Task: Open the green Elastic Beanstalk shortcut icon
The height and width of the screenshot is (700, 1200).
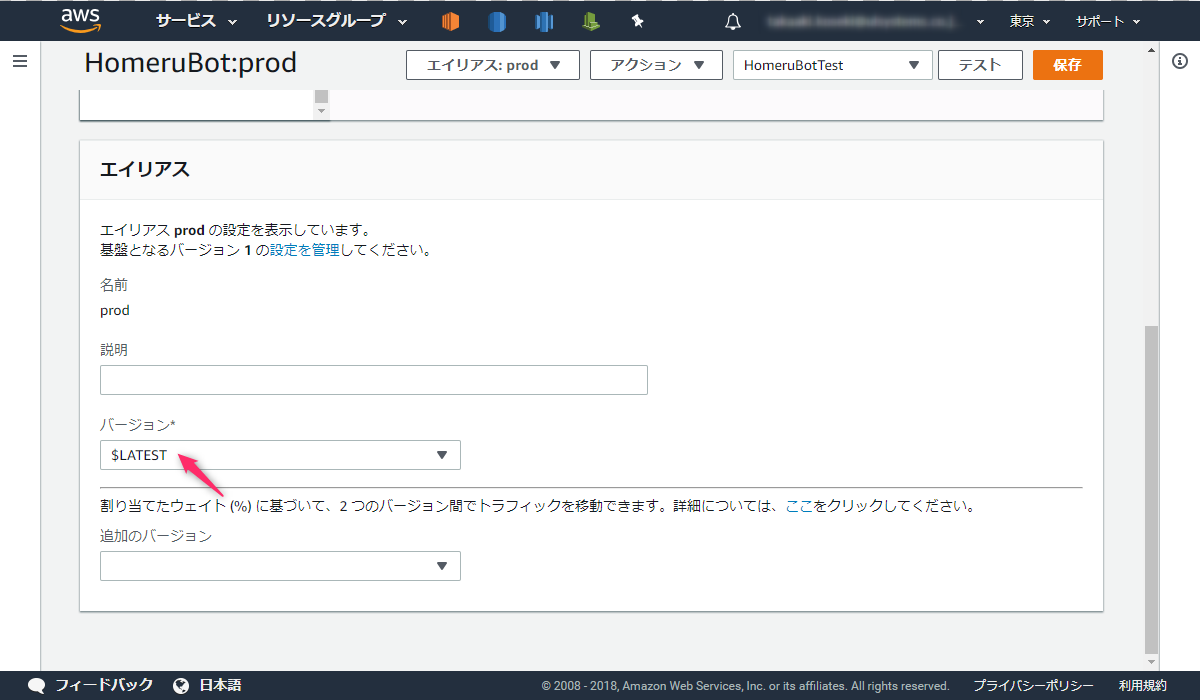Action: 590,20
